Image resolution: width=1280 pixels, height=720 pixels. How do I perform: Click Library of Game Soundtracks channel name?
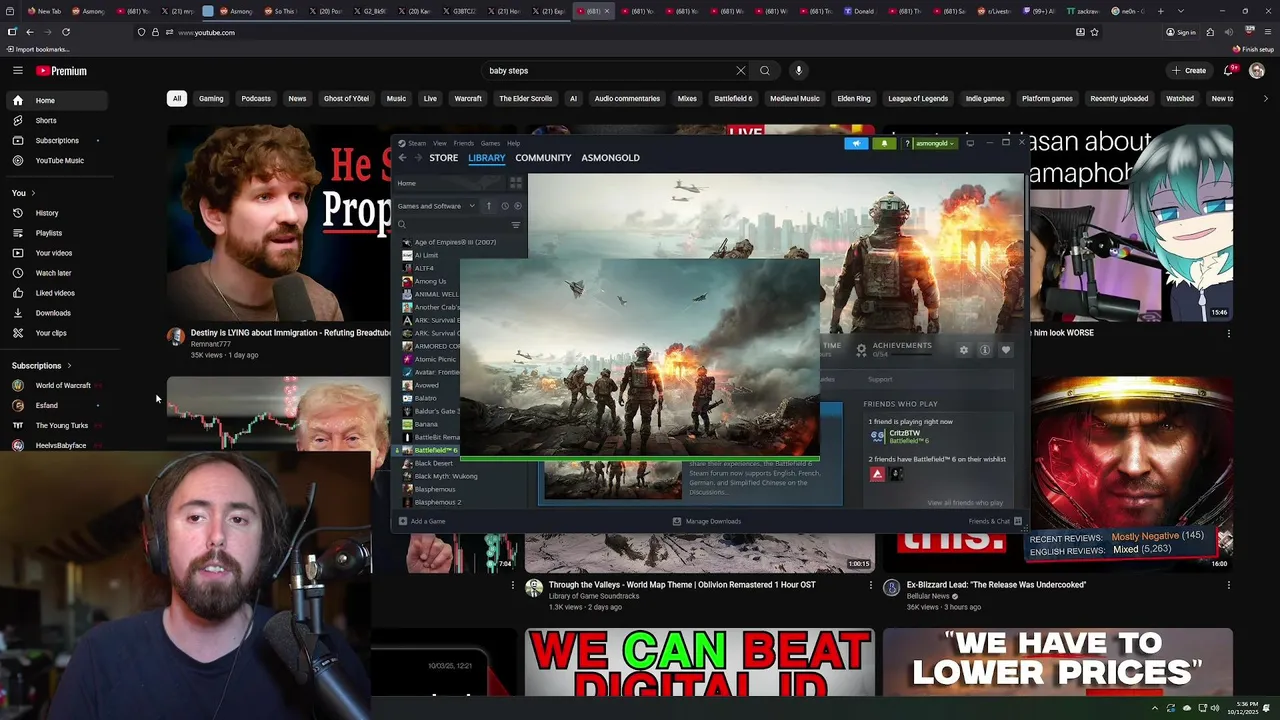coord(594,596)
